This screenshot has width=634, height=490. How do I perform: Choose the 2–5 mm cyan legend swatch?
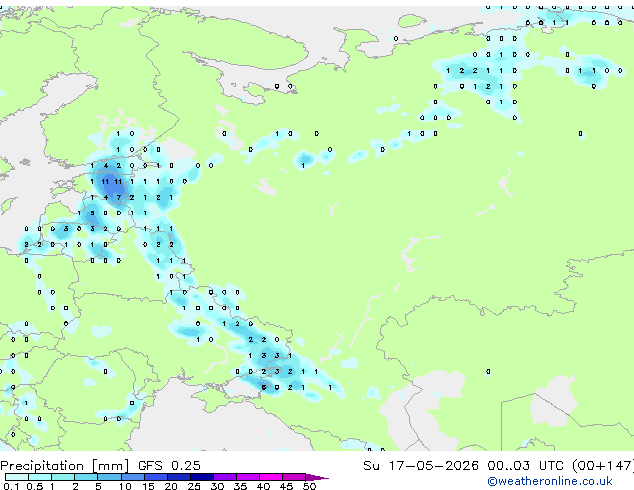click(86, 477)
